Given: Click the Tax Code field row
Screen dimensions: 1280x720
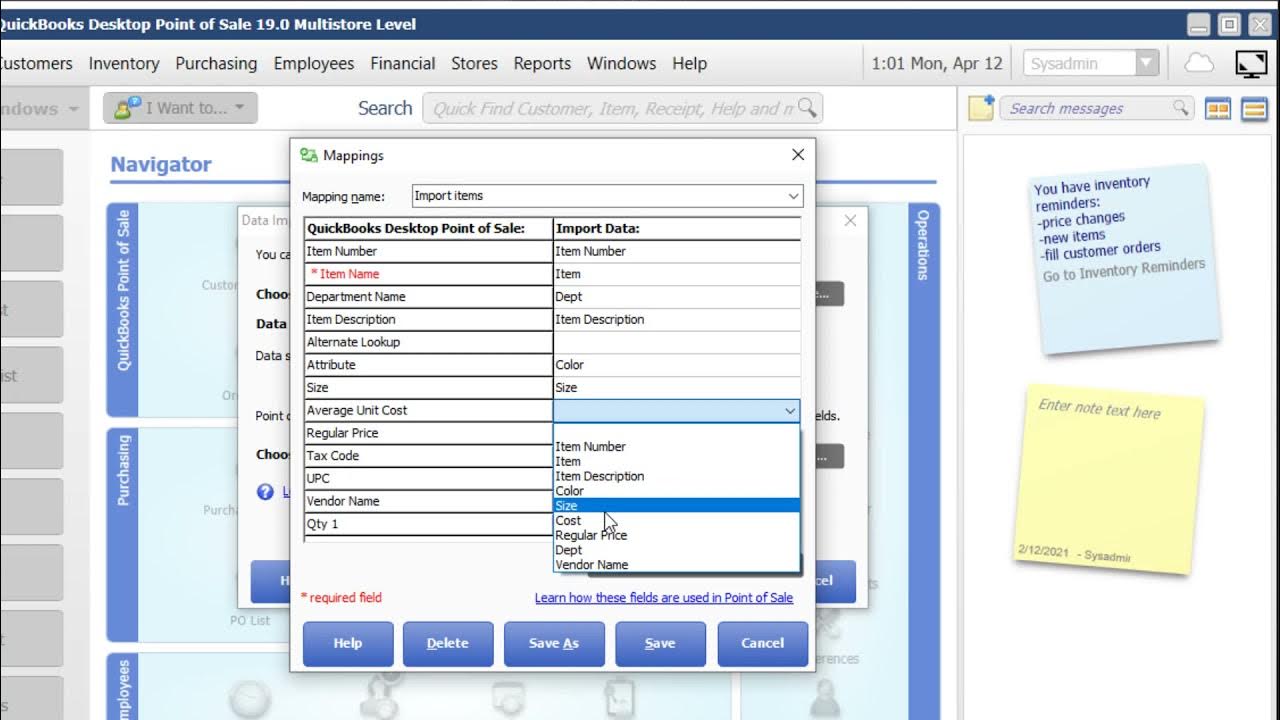Looking at the screenshot, I should 428,455.
